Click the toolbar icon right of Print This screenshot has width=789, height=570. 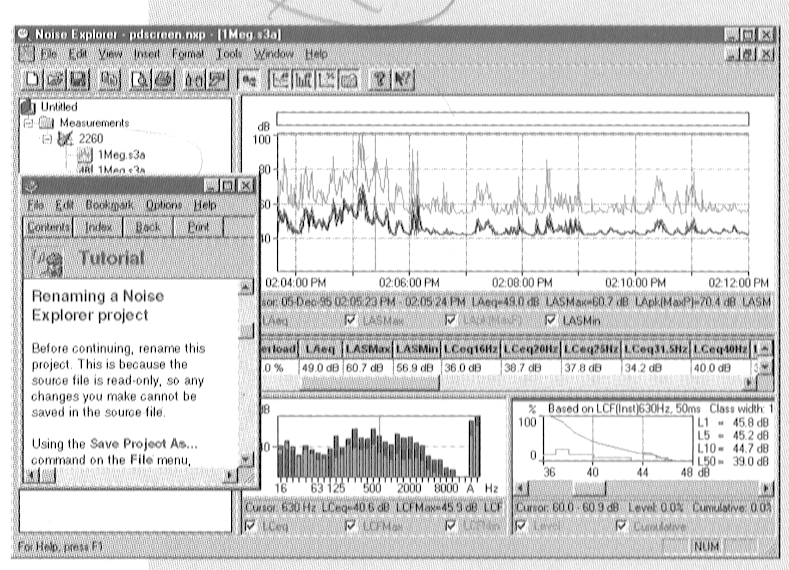pos(194,80)
